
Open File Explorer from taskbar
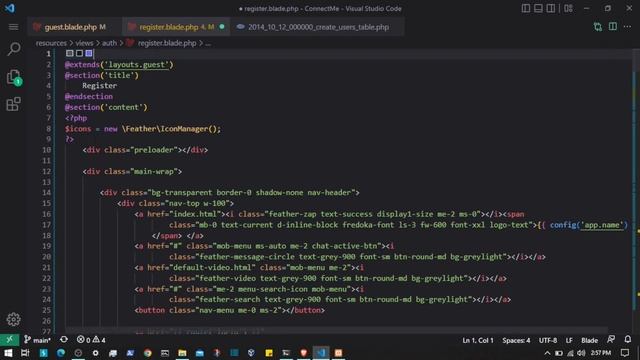coord(182,353)
